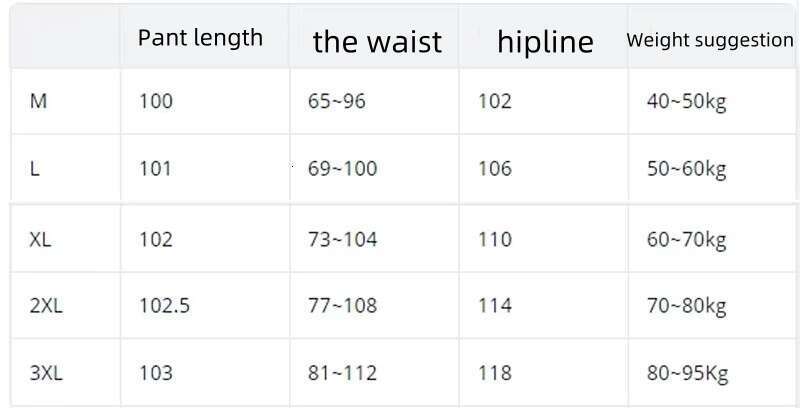The image size is (800, 412).
Task: Click the 81~112 waist cell
Action: pos(342,373)
